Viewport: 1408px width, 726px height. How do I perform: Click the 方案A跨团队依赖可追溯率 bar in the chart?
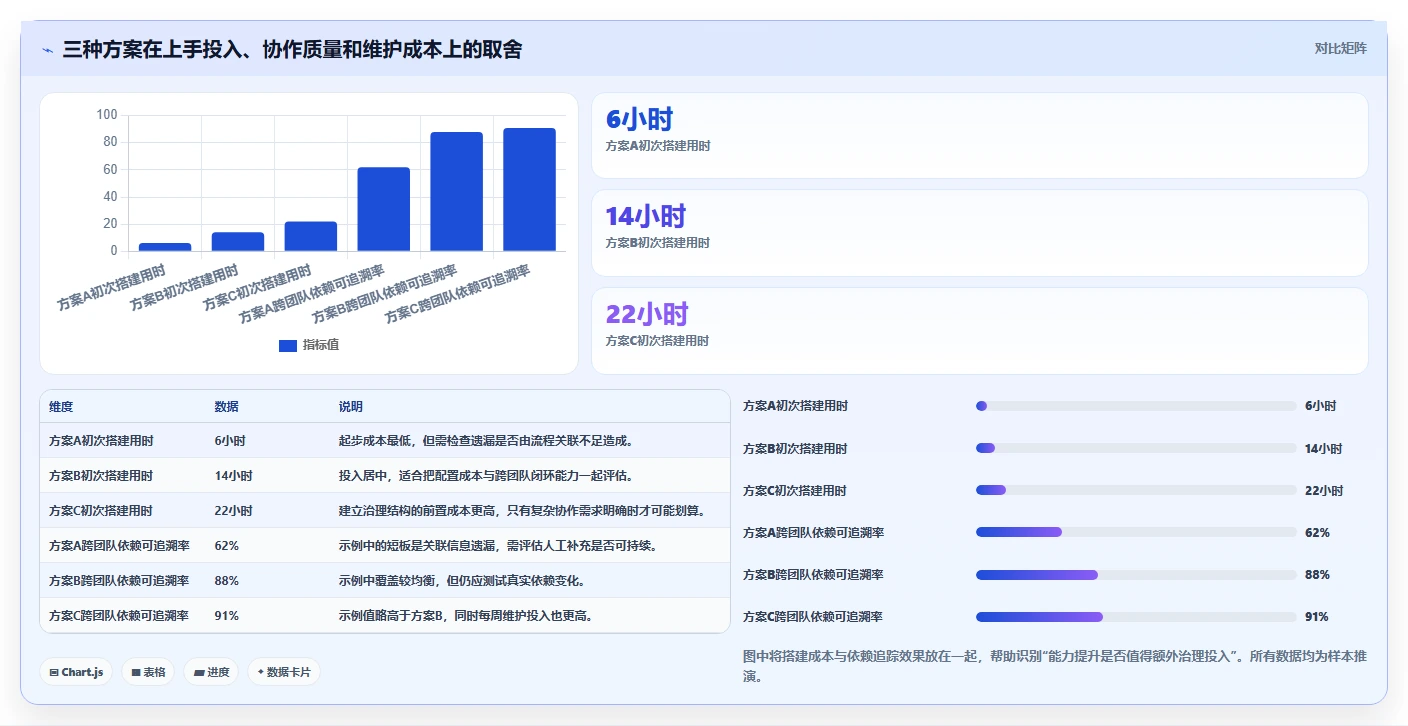[x=384, y=209]
